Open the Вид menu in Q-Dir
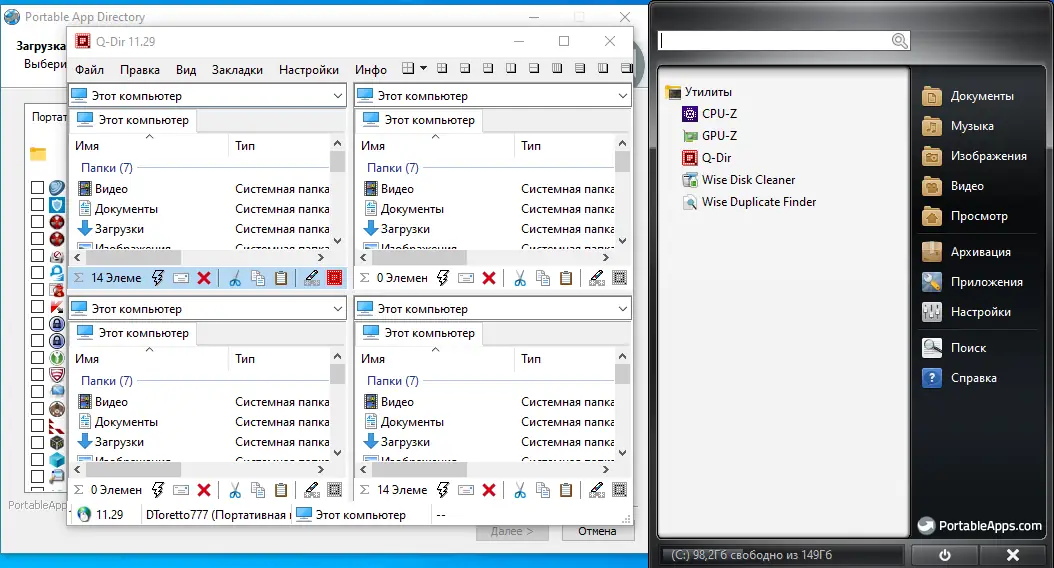 click(186, 70)
